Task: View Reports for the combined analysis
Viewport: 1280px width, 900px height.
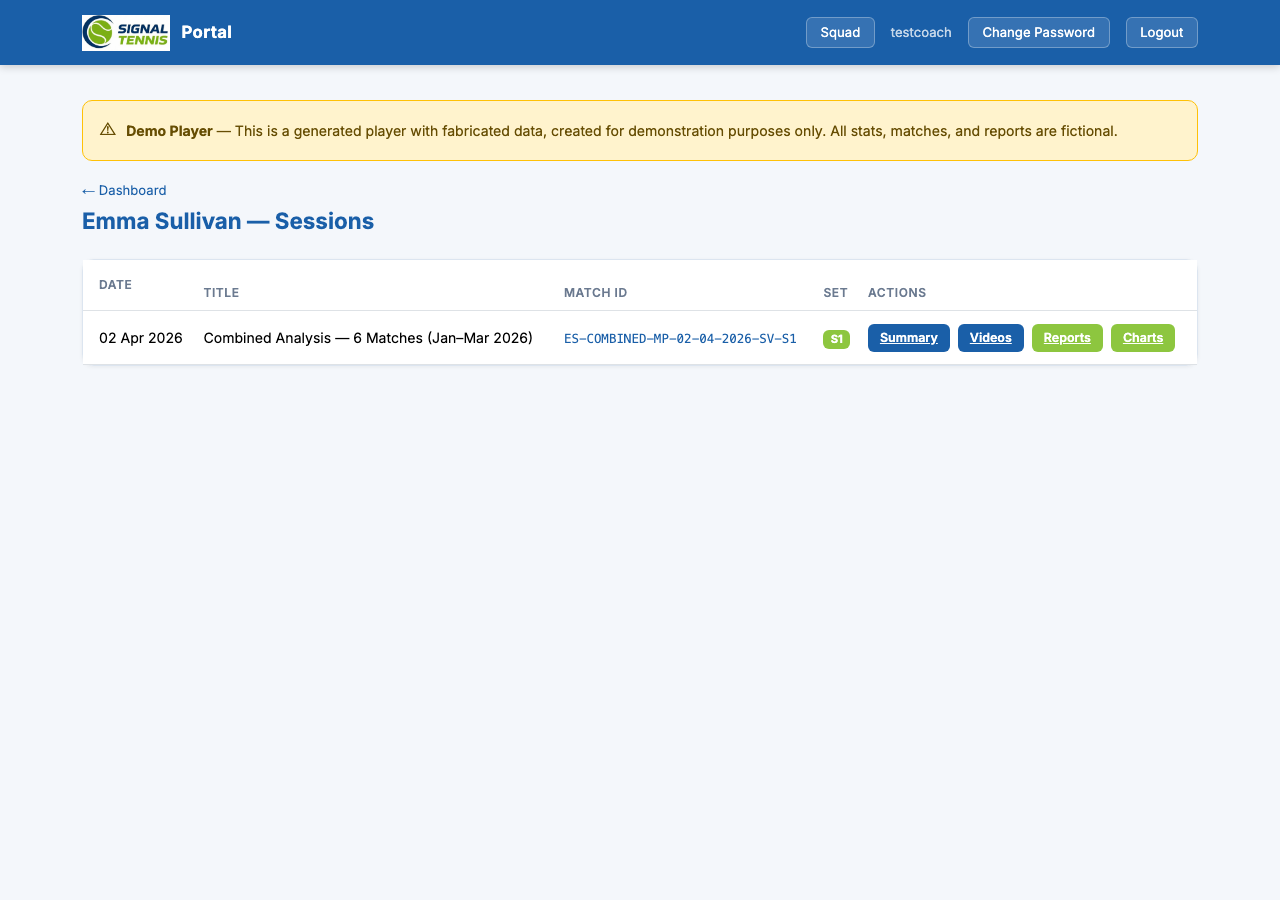Action: coord(1067,338)
